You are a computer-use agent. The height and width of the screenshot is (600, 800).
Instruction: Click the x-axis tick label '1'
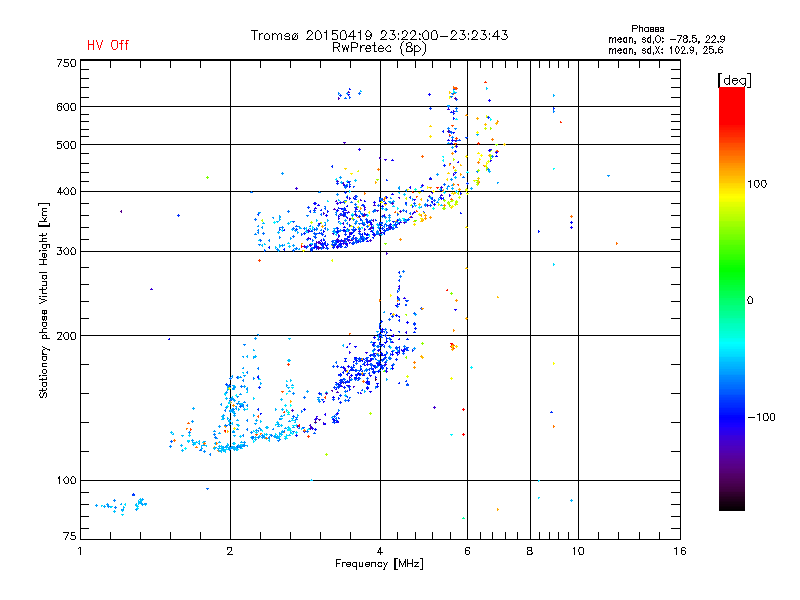pyautogui.click(x=80, y=551)
